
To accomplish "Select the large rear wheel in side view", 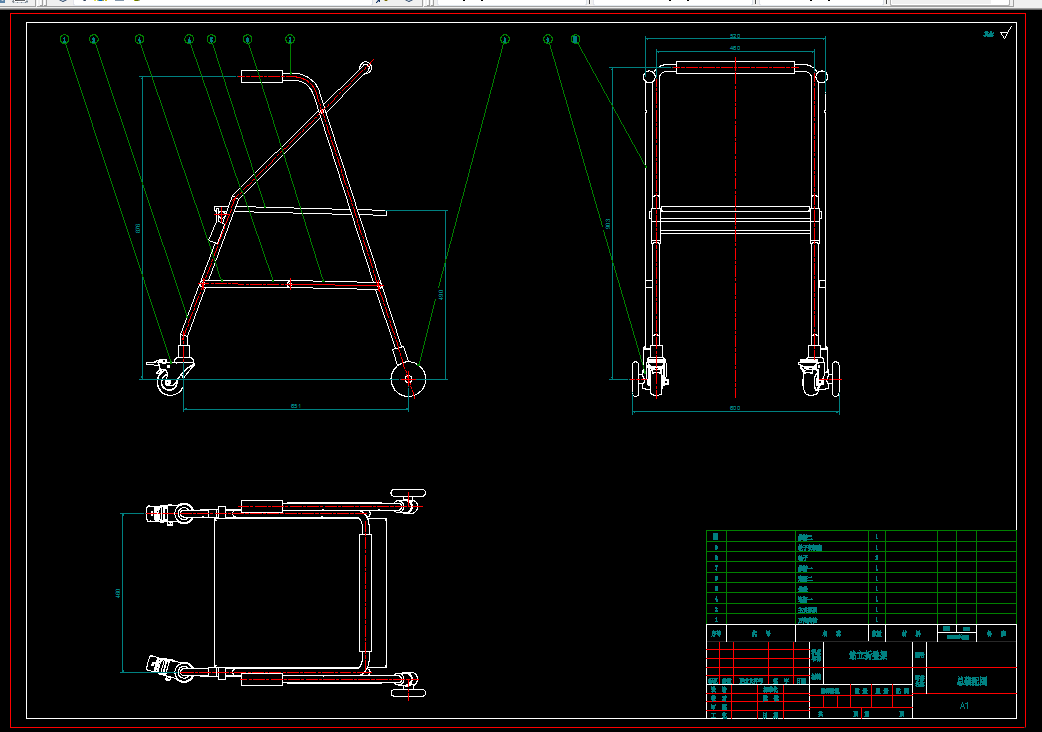I will click(x=408, y=379).
